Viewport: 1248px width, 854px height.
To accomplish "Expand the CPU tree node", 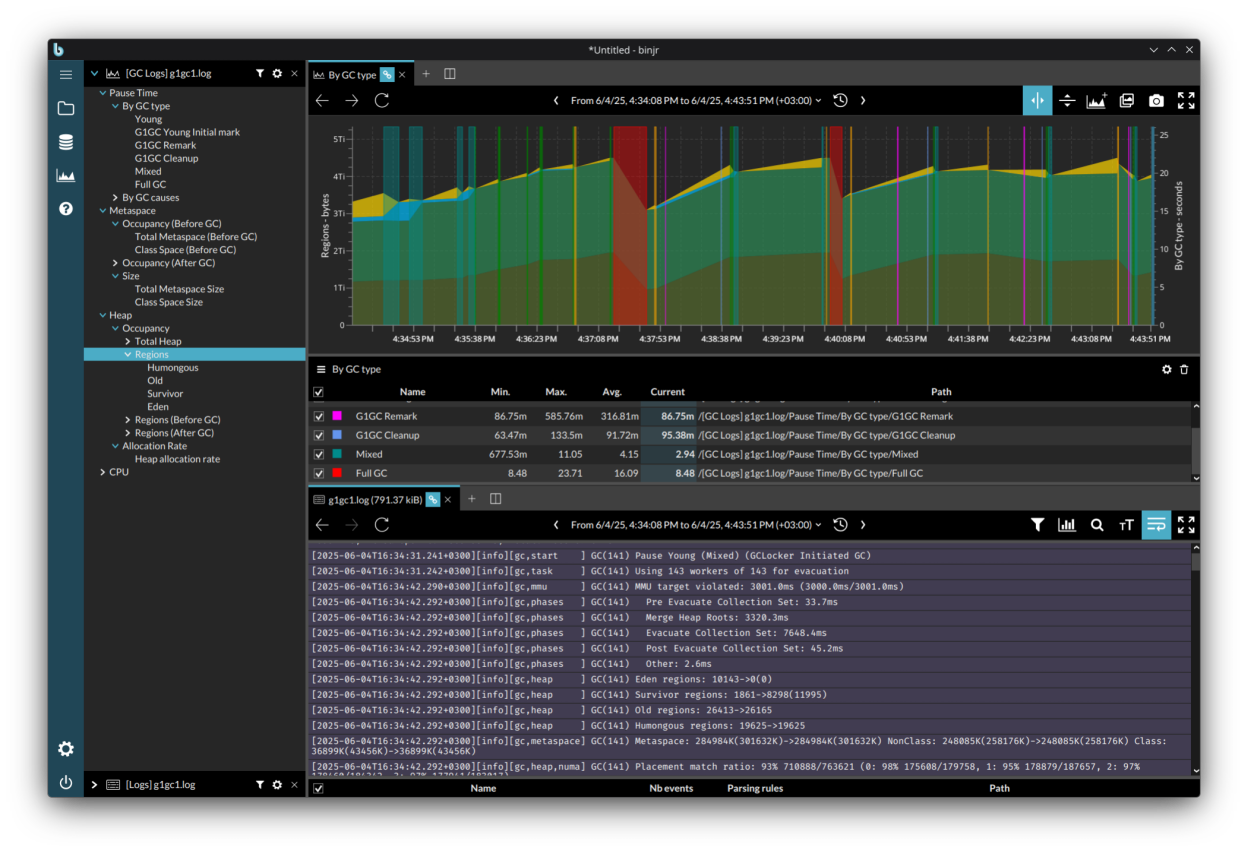I will click(x=102, y=472).
